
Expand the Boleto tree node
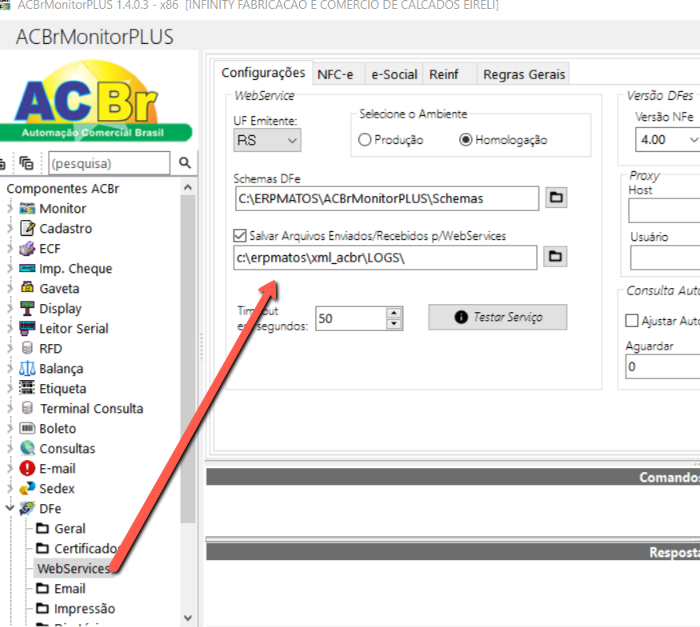coord(10,428)
